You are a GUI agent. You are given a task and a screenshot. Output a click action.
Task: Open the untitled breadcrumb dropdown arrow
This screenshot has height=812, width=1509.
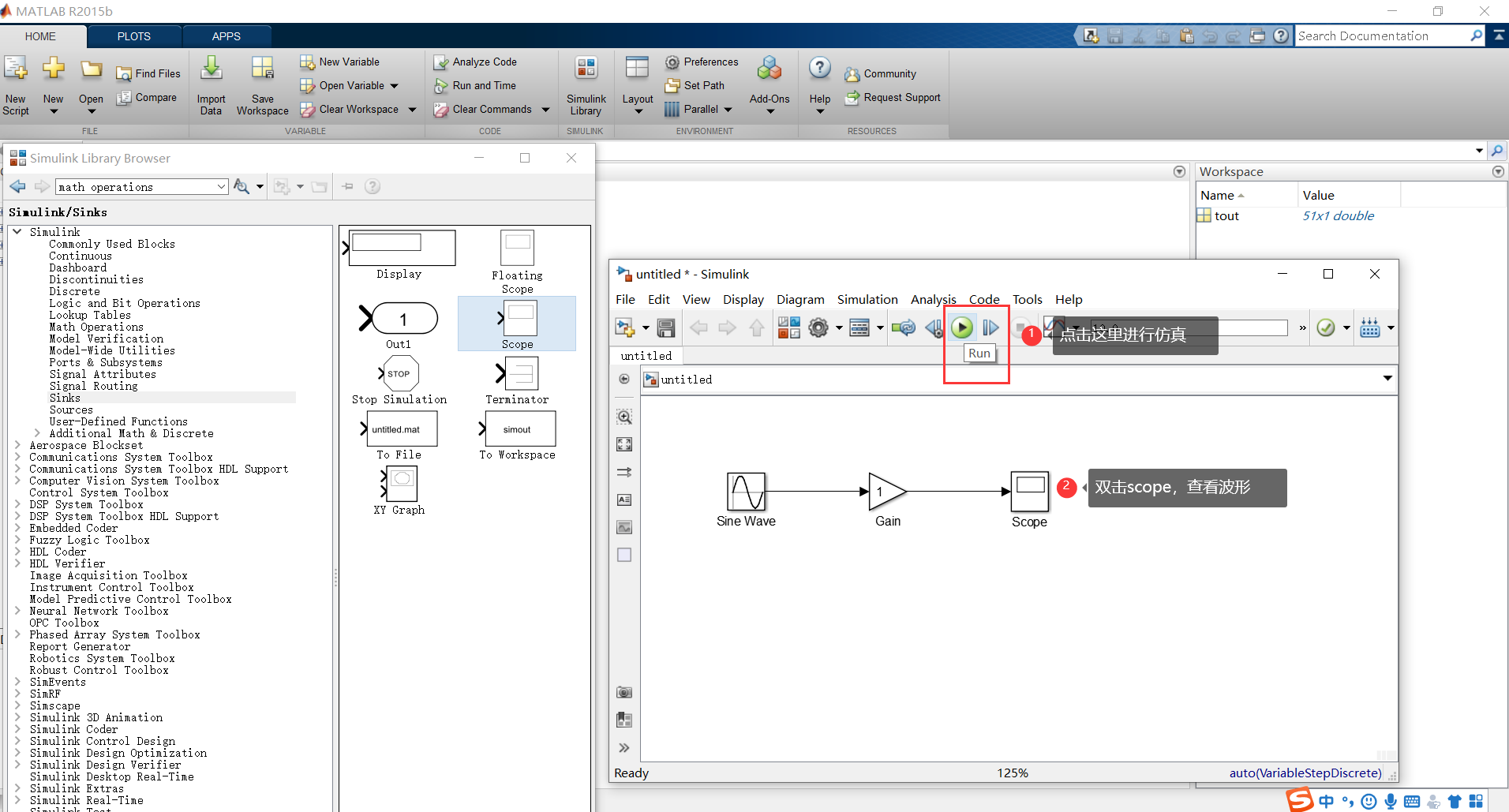point(1387,379)
